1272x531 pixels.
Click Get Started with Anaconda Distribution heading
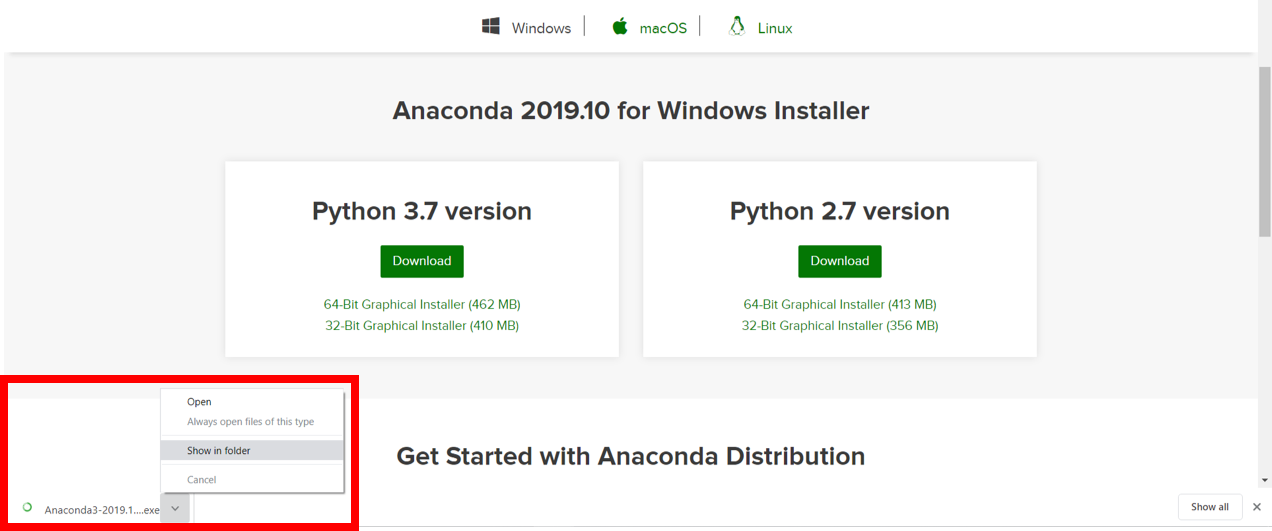pyautogui.click(x=631, y=457)
